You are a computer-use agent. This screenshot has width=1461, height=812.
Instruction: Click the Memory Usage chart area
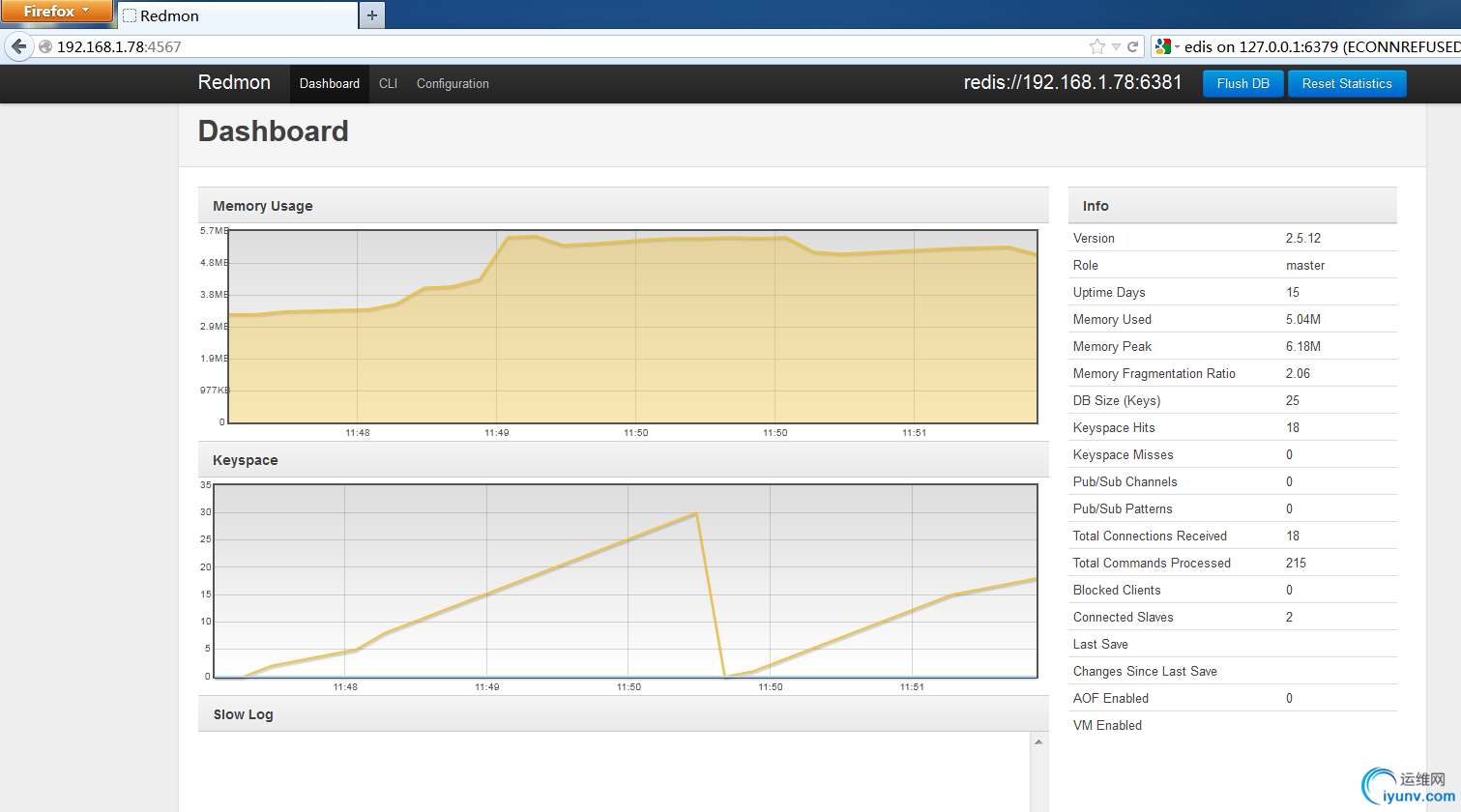(633, 327)
